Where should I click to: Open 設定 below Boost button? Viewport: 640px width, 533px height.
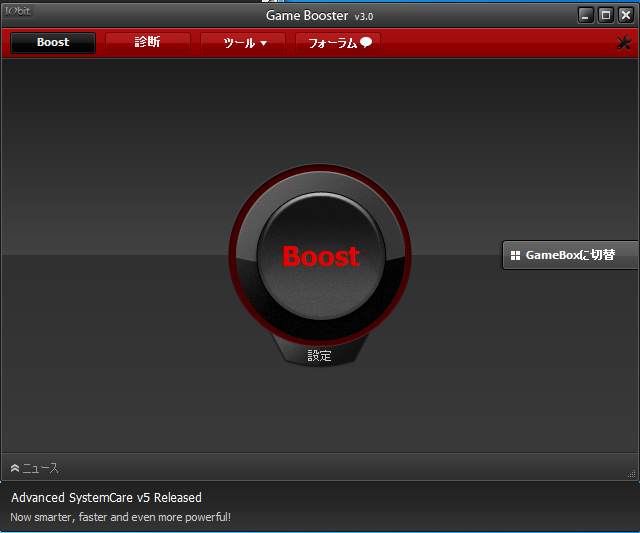(x=319, y=355)
